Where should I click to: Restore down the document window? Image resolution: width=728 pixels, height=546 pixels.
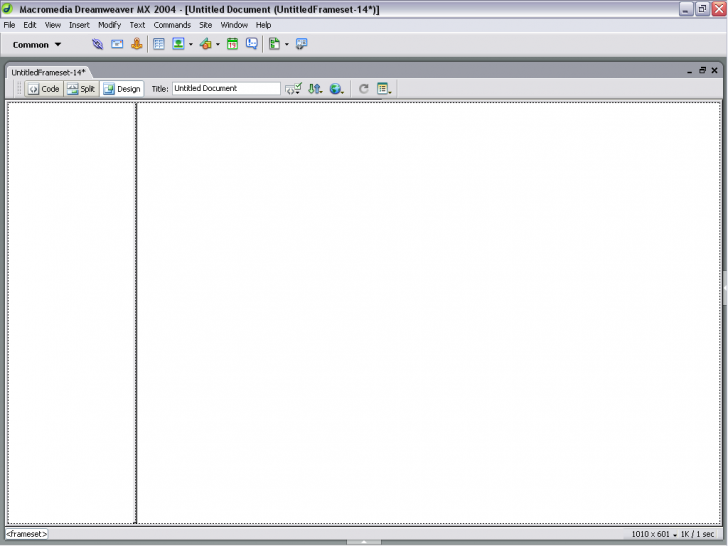702,70
